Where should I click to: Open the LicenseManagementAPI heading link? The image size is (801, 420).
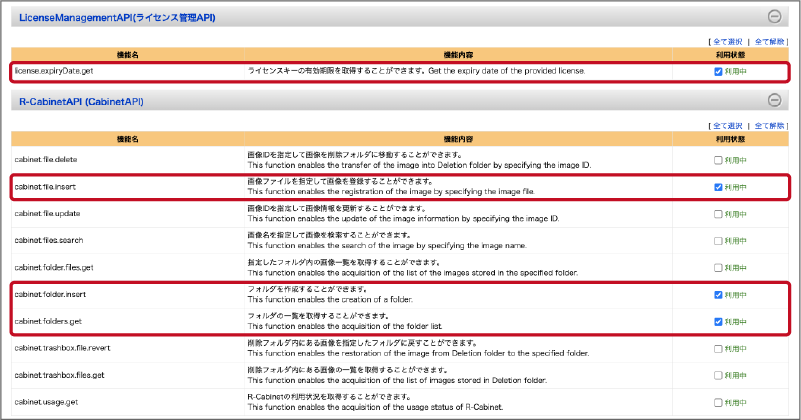(x=117, y=17)
